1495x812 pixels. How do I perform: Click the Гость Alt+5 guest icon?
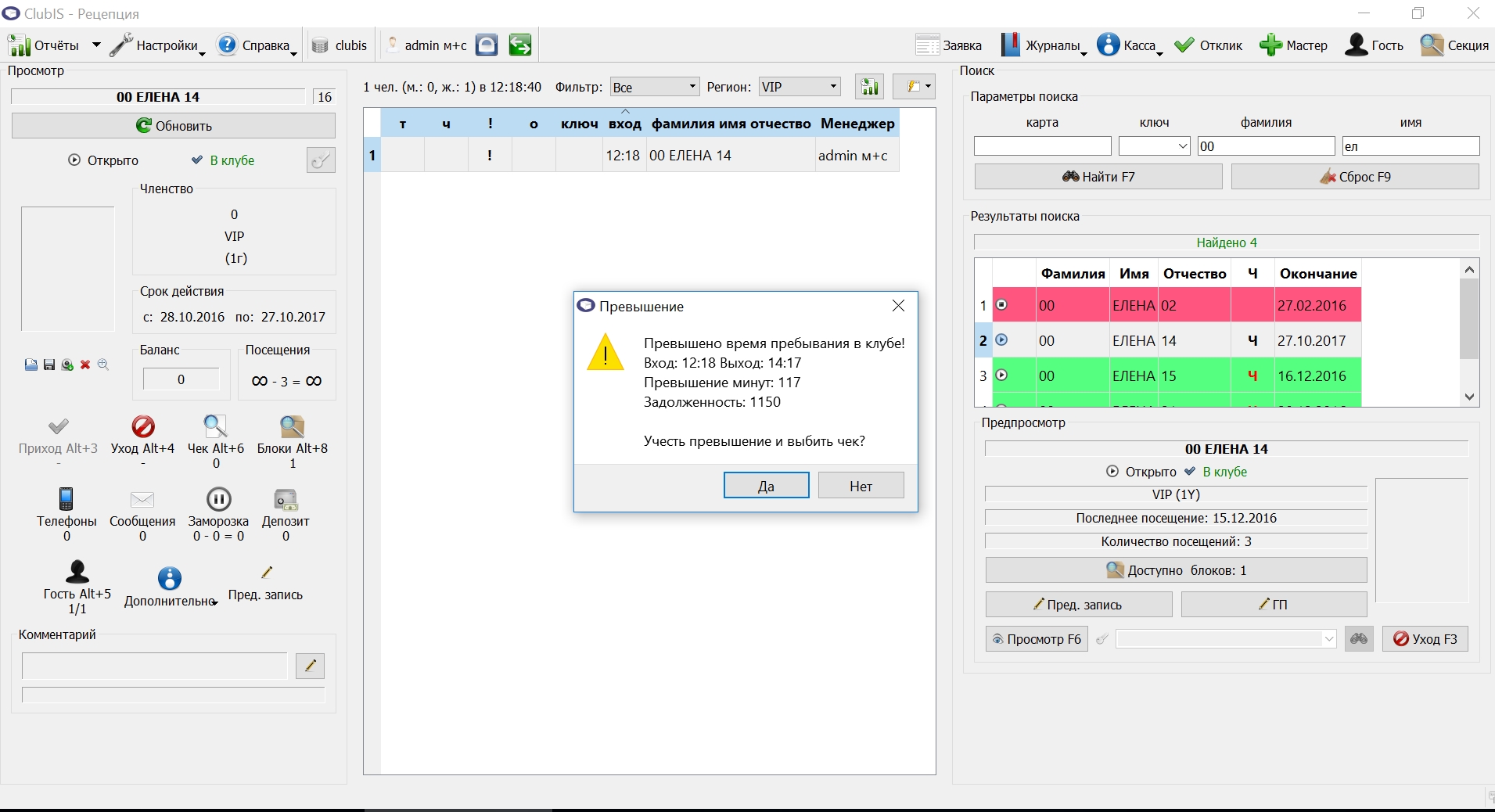(77, 572)
